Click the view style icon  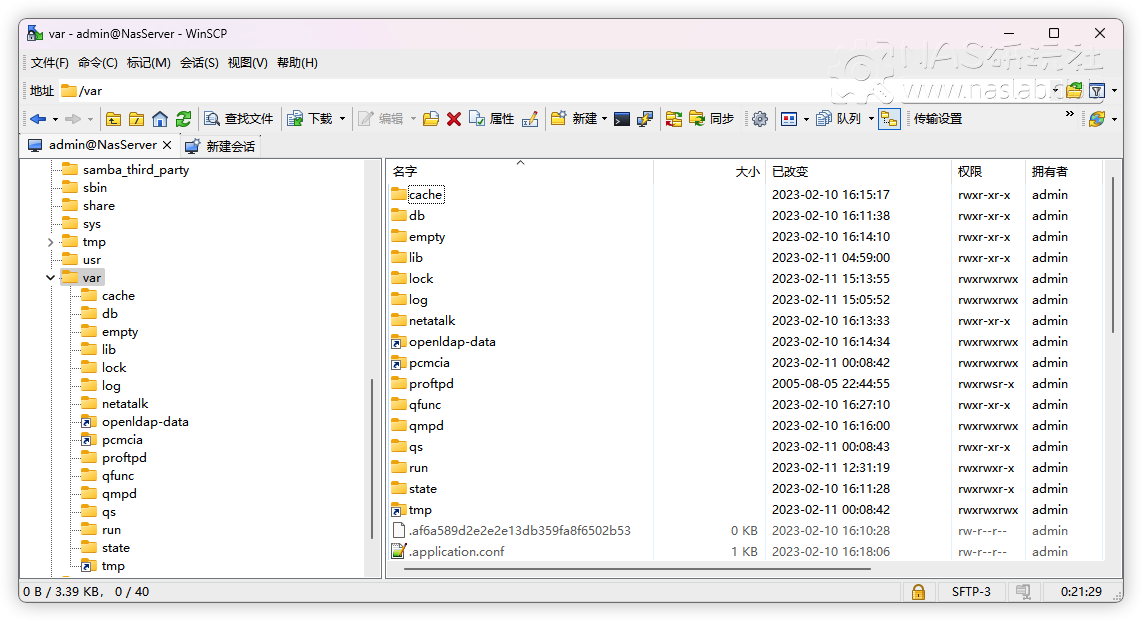tap(789, 119)
